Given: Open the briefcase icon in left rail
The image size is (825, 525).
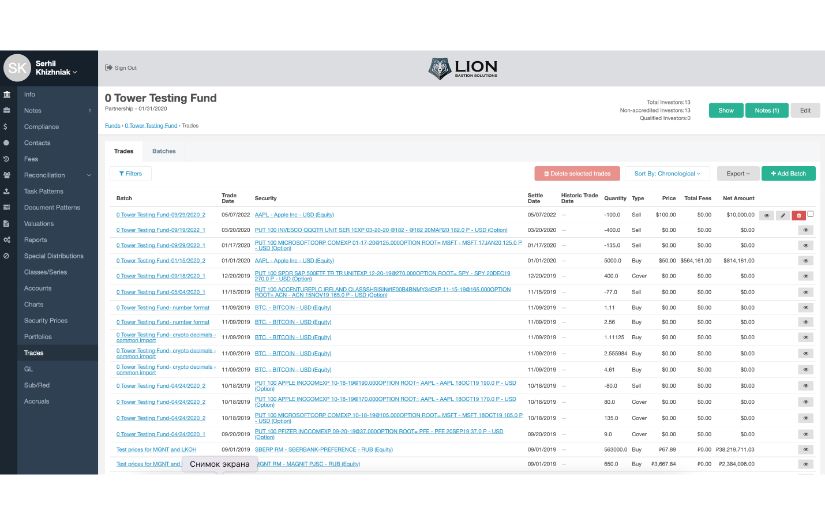Looking at the screenshot, I should point(6,110).
